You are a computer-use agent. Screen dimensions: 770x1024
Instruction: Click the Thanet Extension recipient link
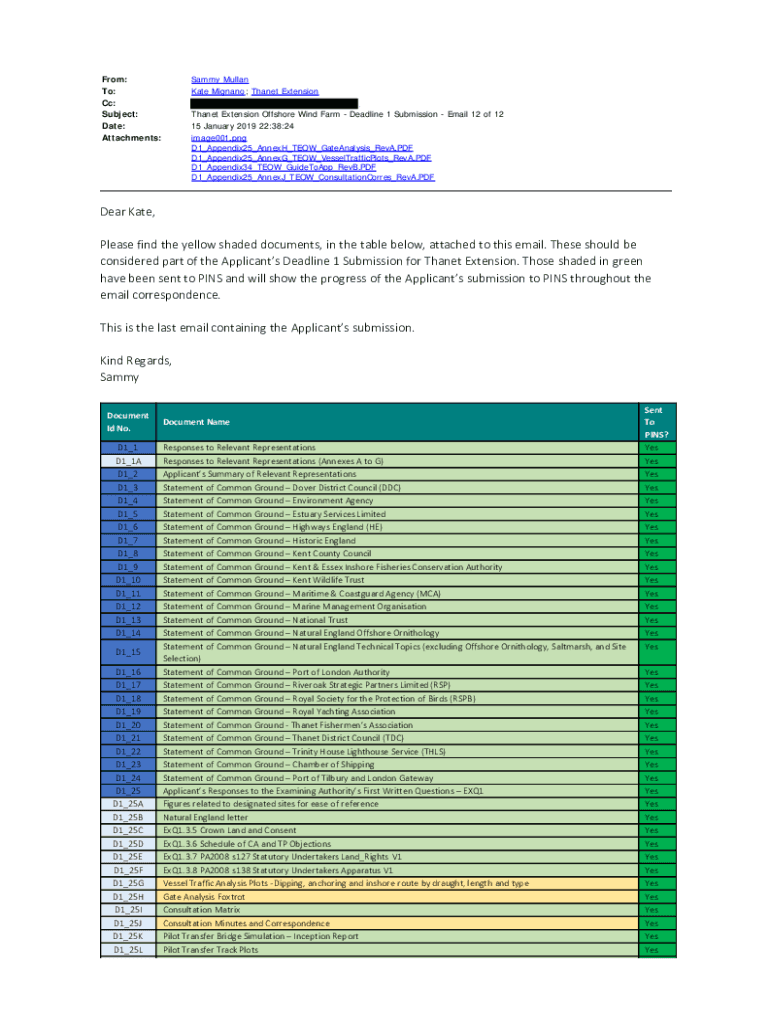click(x=286, y=91)
